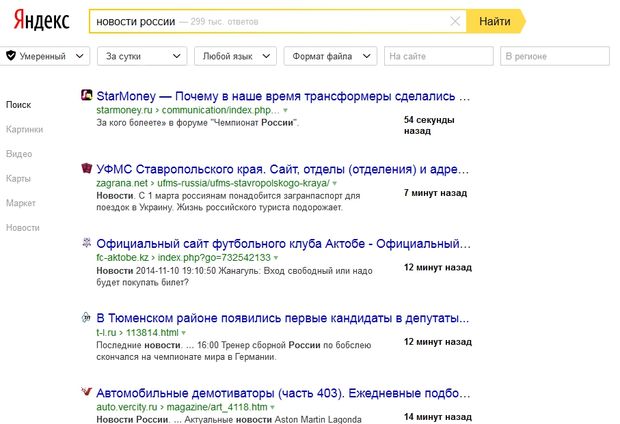The height and width of the screenshot is (424, 620).
Task: Open the Формат файла dropdown
Action: [331, 56]
